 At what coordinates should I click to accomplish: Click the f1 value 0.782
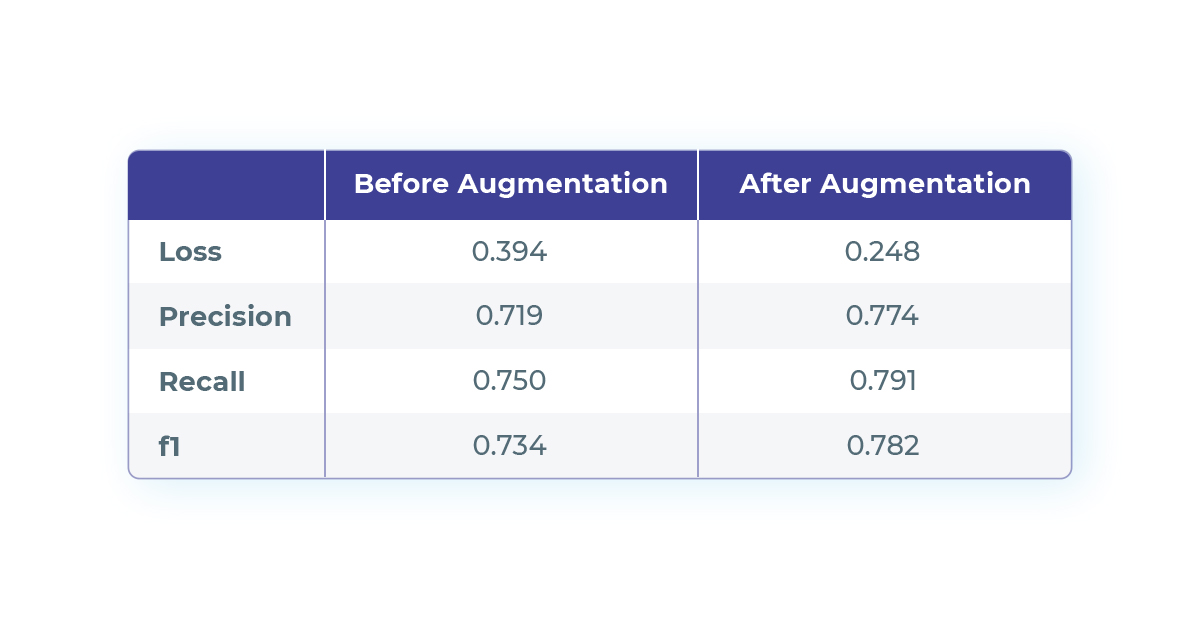(883, 446)
